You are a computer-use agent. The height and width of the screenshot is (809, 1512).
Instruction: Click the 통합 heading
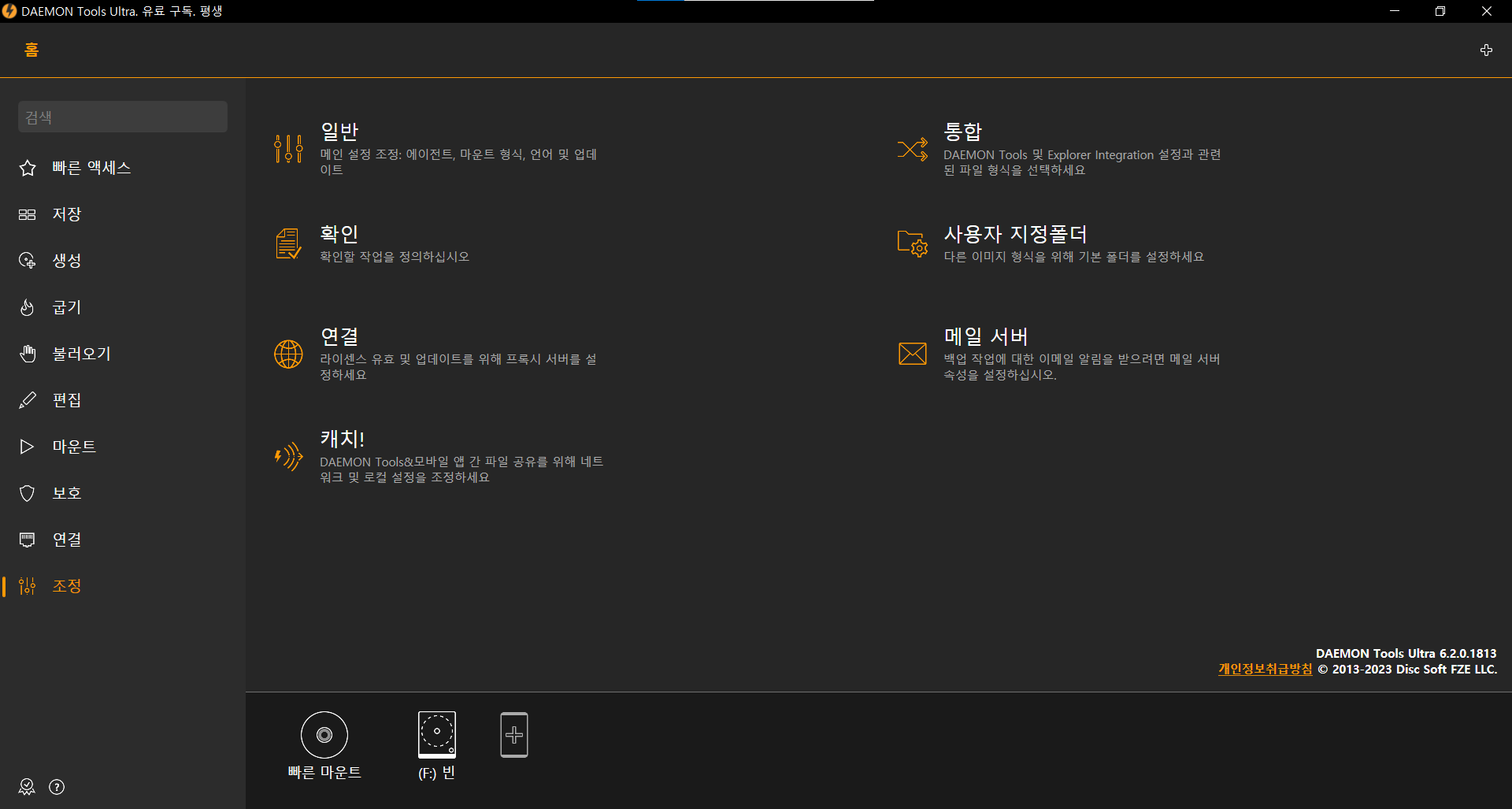tap(963, 132)
